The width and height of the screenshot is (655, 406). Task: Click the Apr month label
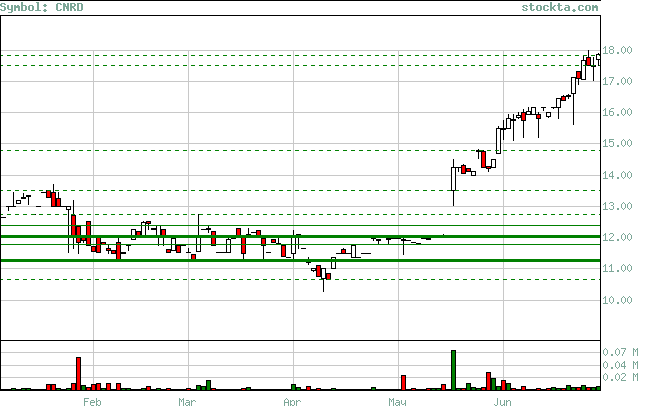tap(292, 401)
